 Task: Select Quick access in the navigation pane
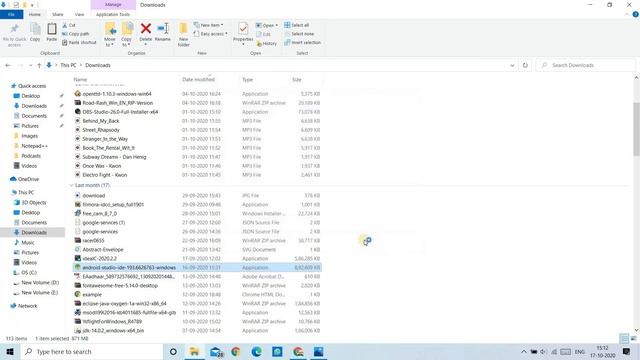click(x=32, y=86)
